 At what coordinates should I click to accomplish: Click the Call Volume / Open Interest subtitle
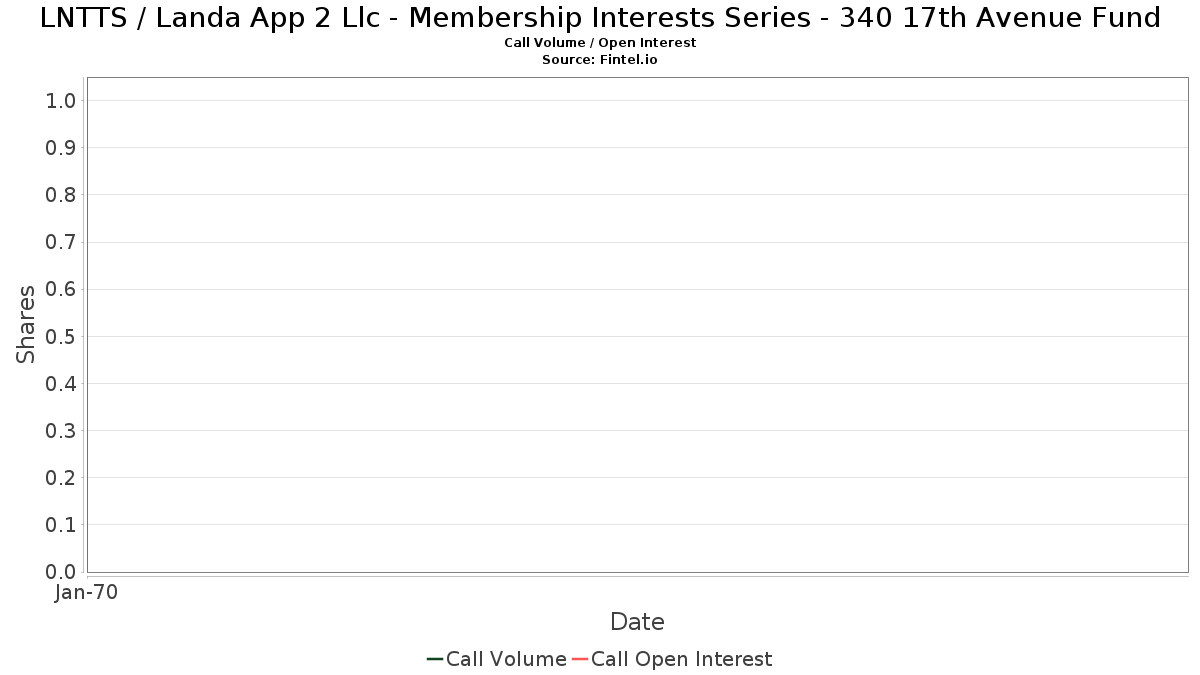[x=600, y=43]
